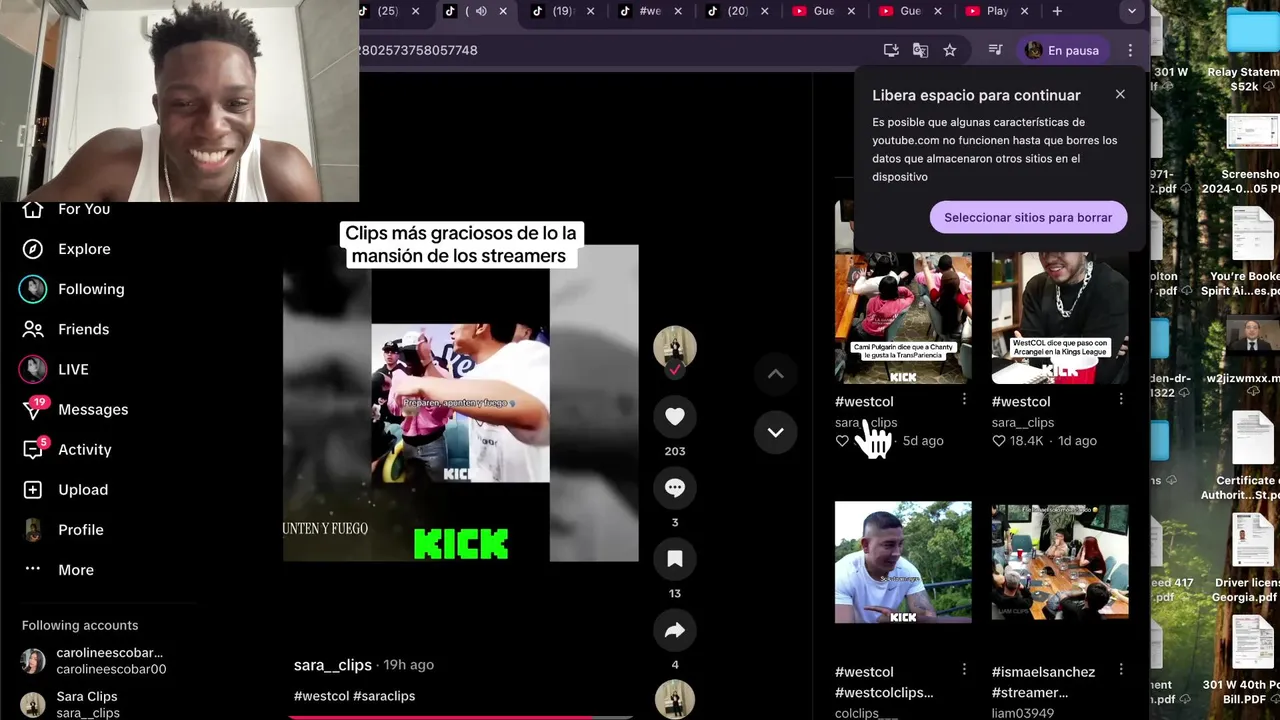Image resolution: width=1280 pixels, height=720 pixels.
Task: Open options menu for #westcolclips video
Action: (x=964, y=669)
